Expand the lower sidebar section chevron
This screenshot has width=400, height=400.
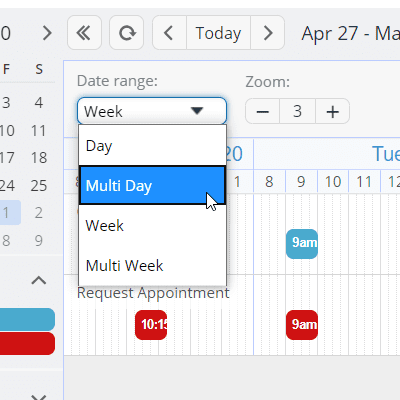tap(39, 397)
